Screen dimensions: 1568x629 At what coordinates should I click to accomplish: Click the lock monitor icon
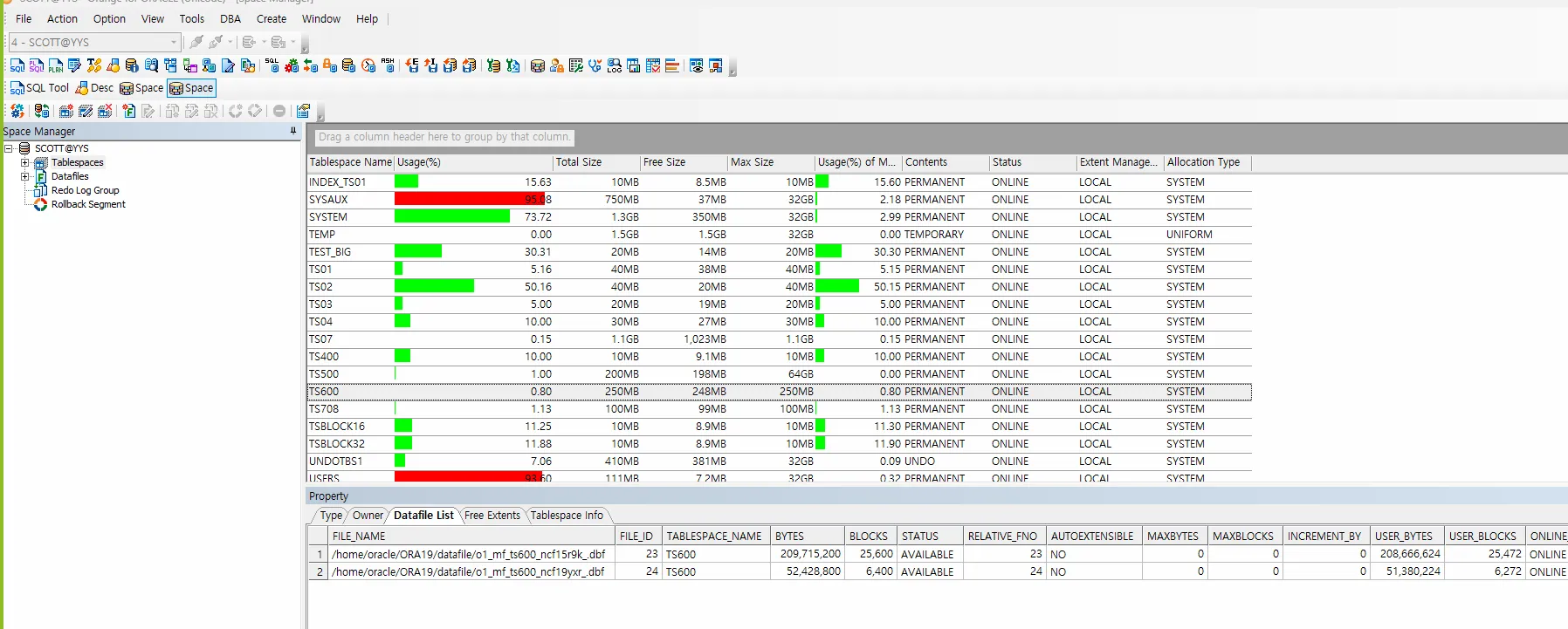click(329, 65)
